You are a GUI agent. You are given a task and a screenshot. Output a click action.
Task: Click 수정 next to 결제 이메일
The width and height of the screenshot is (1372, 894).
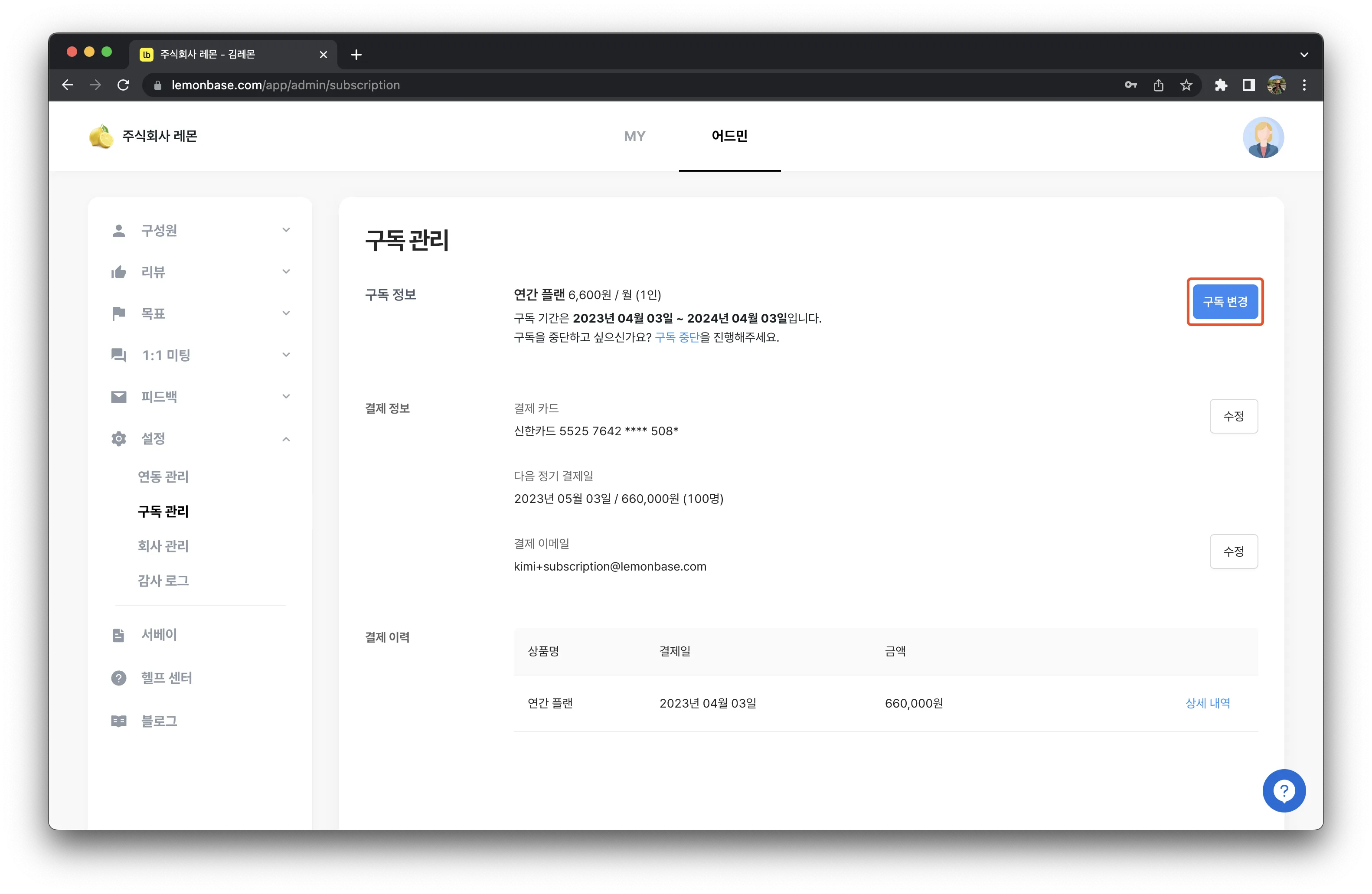(1234, 551)
